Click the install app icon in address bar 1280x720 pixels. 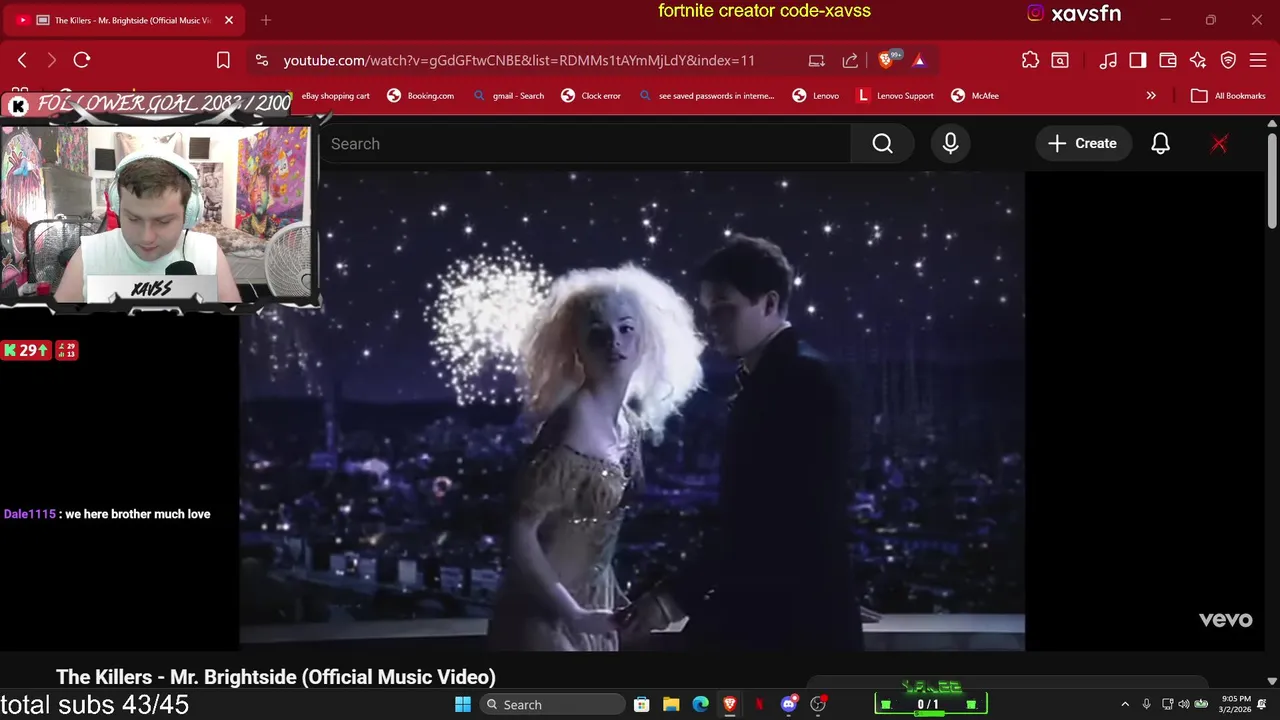(817, 60)
